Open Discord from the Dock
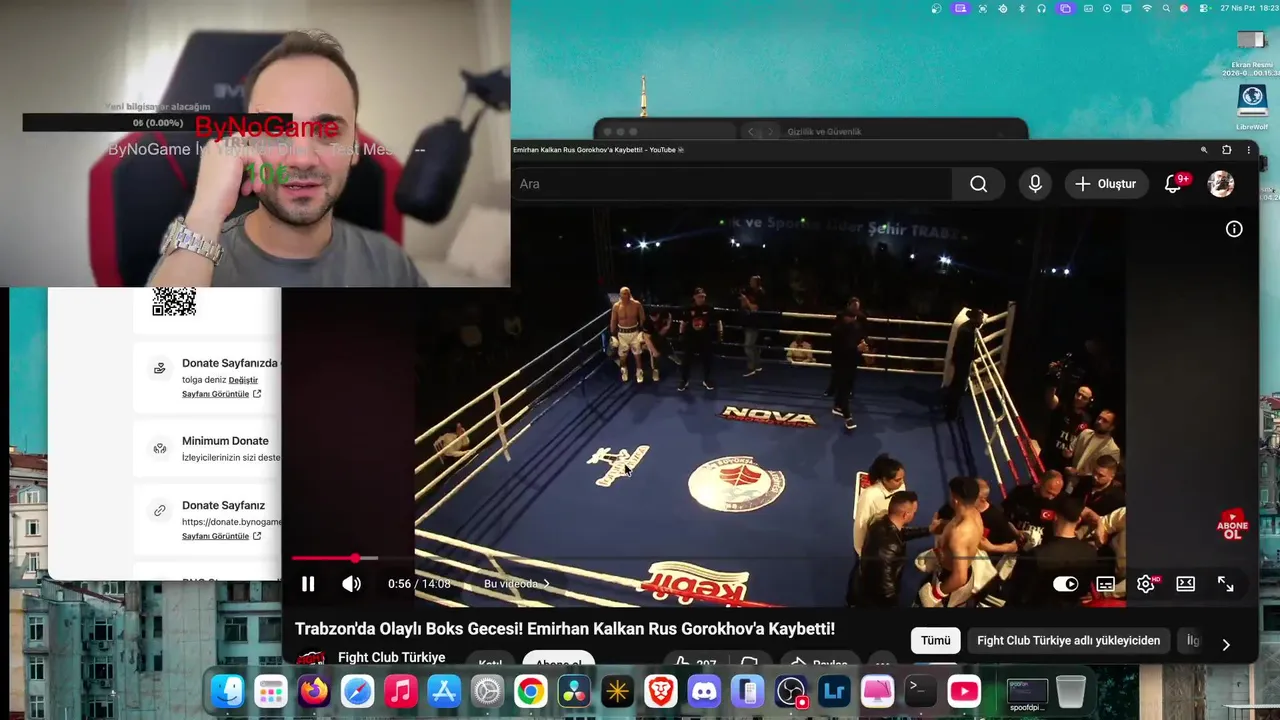This screenshot has height=720, width=1280. (704, 691)
